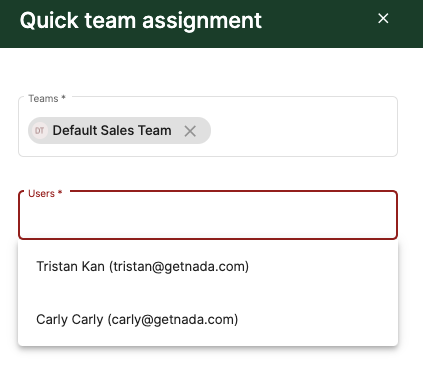Select the Default Sales Team chip label
This screenshot has height=365, width=423.
(112, 130)
